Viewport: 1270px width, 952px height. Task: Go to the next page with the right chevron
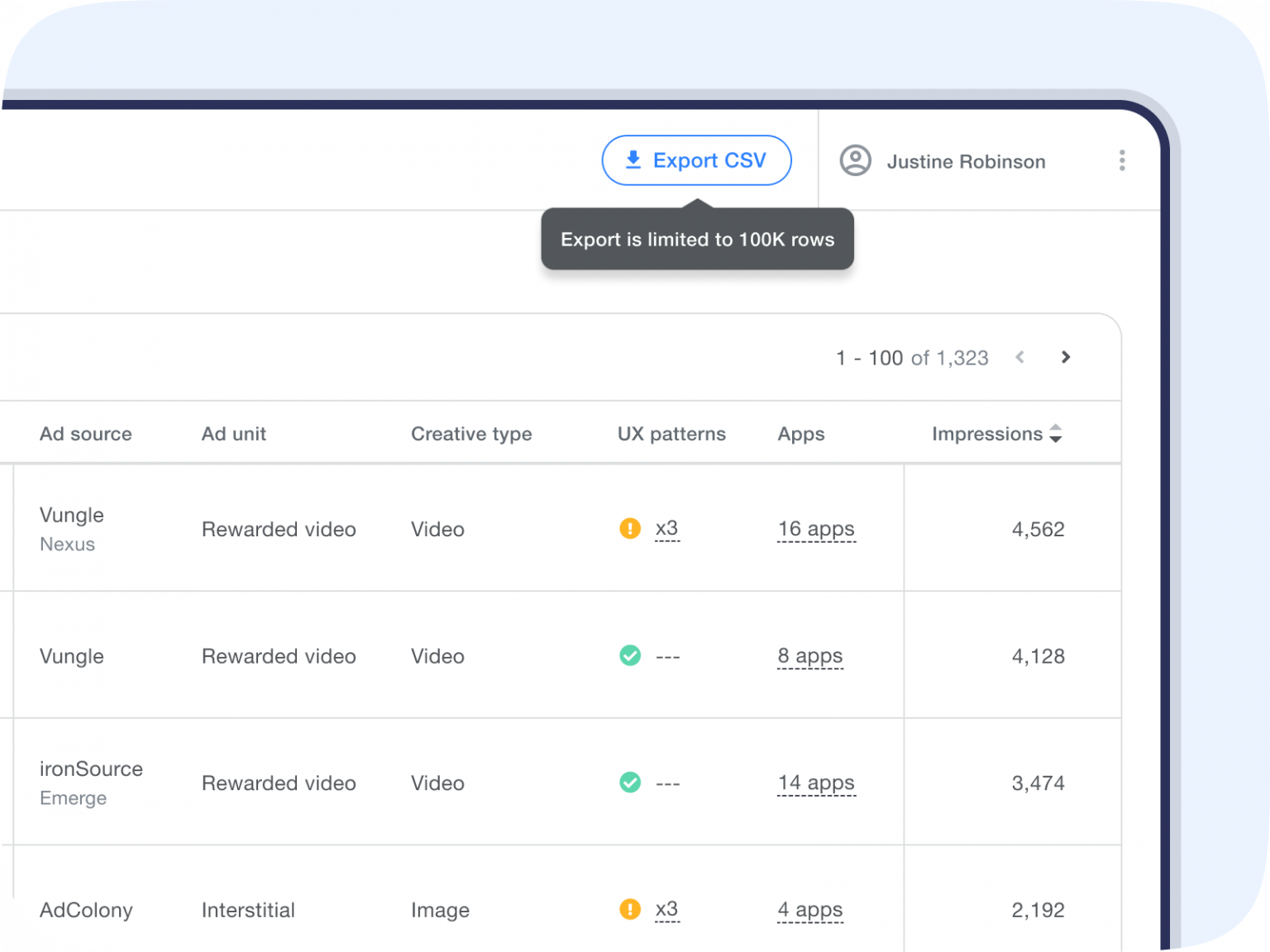(1066, 357)
